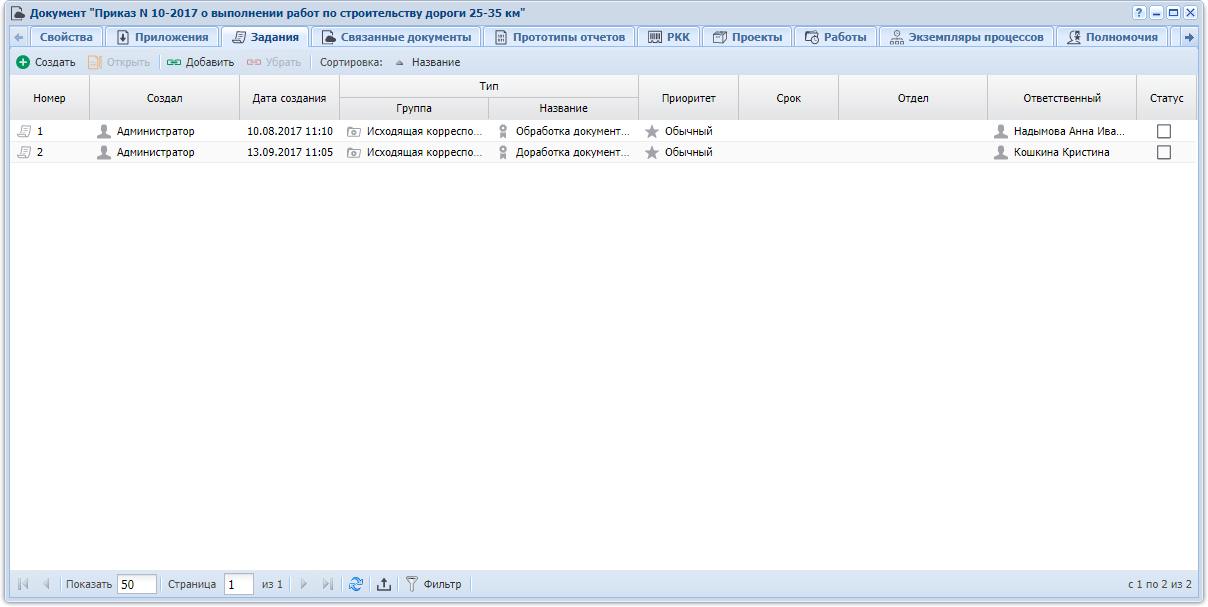This screenshot has height=607, width=1208.
Task: Click the help question mark icon
Action: pyautogui.click(x=1139, y=13)
